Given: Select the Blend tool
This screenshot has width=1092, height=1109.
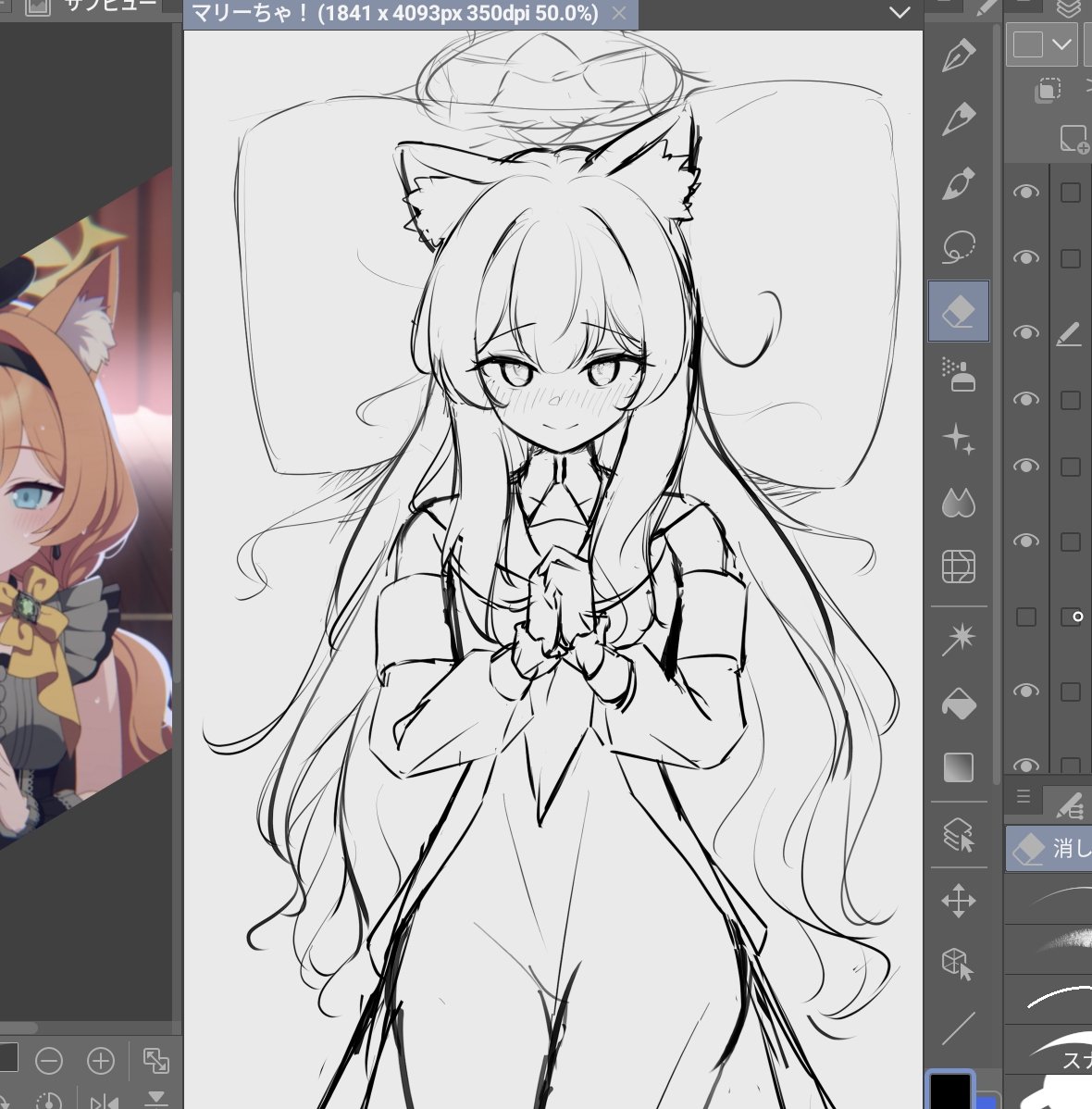Looking at the screenshot, I should point(959,502).
